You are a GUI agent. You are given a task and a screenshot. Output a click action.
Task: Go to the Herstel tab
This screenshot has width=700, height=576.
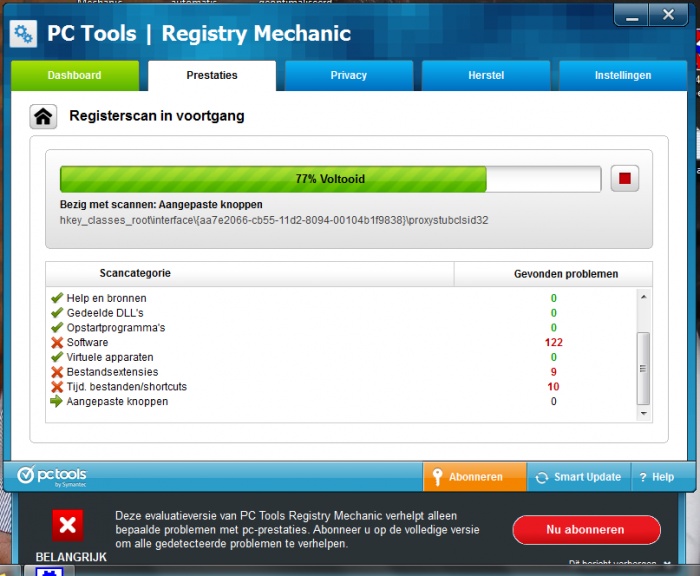click(x=486, y=75)
